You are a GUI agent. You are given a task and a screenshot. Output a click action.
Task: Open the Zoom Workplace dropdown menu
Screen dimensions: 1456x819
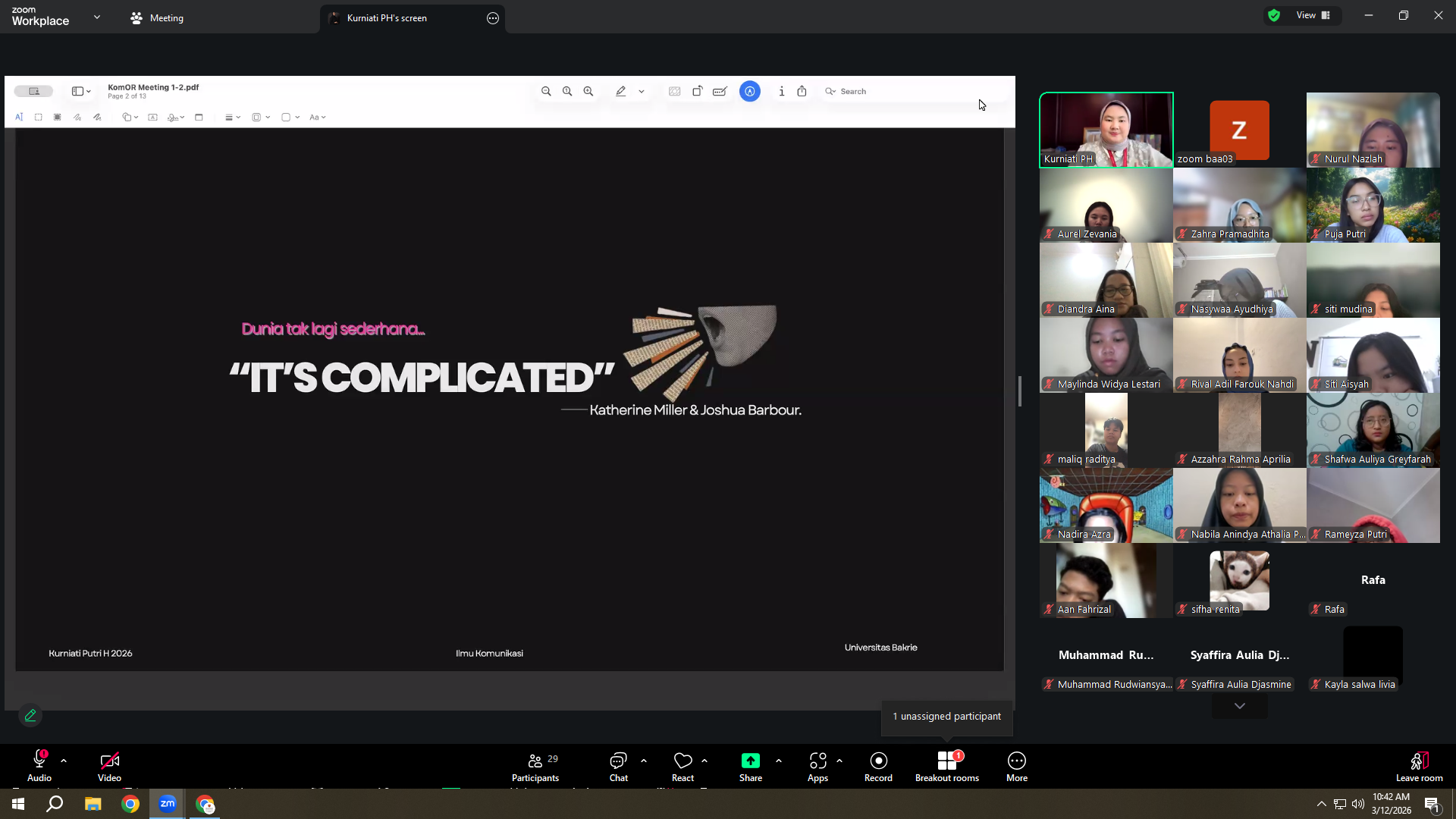97,17
